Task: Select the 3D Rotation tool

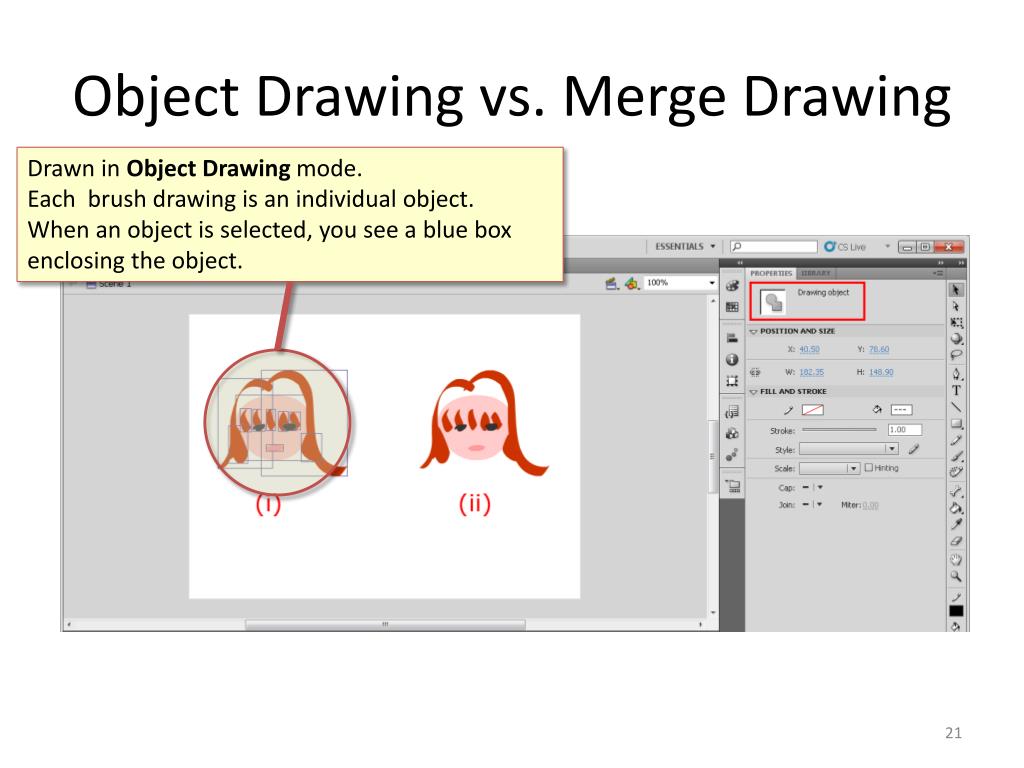Action: (956, 339)
